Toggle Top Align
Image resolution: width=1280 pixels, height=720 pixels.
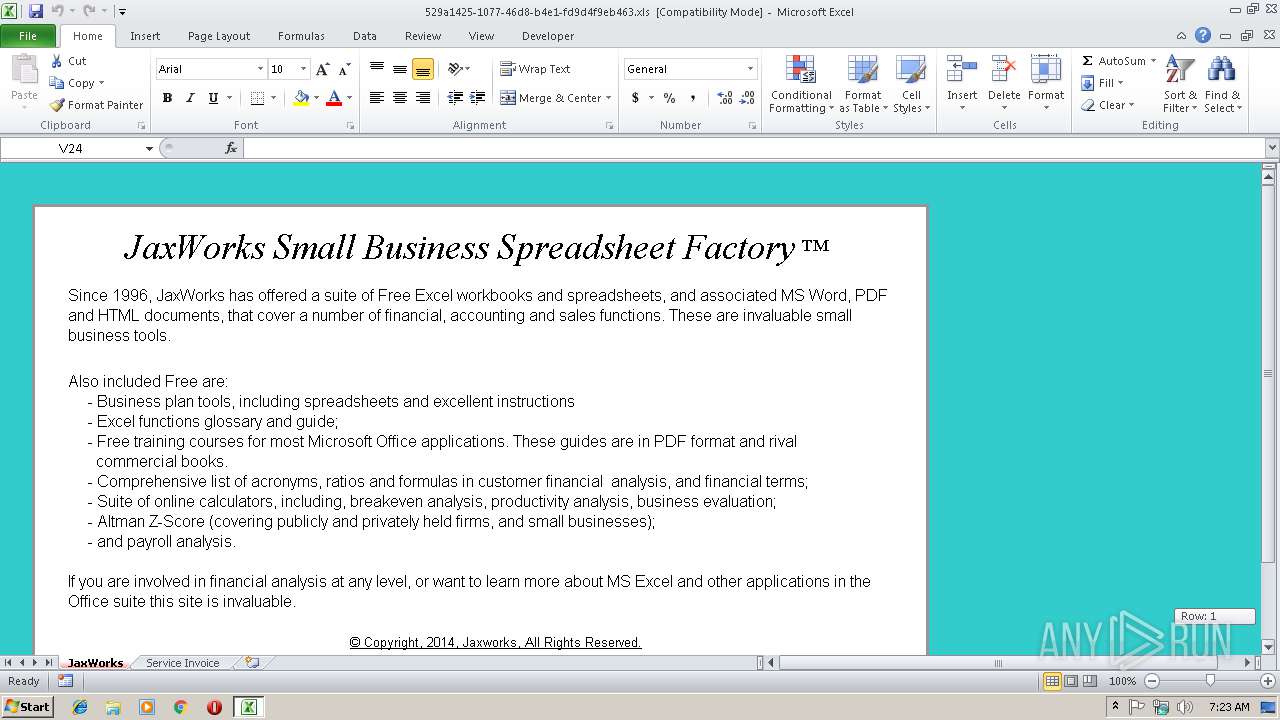click(377, 69)
